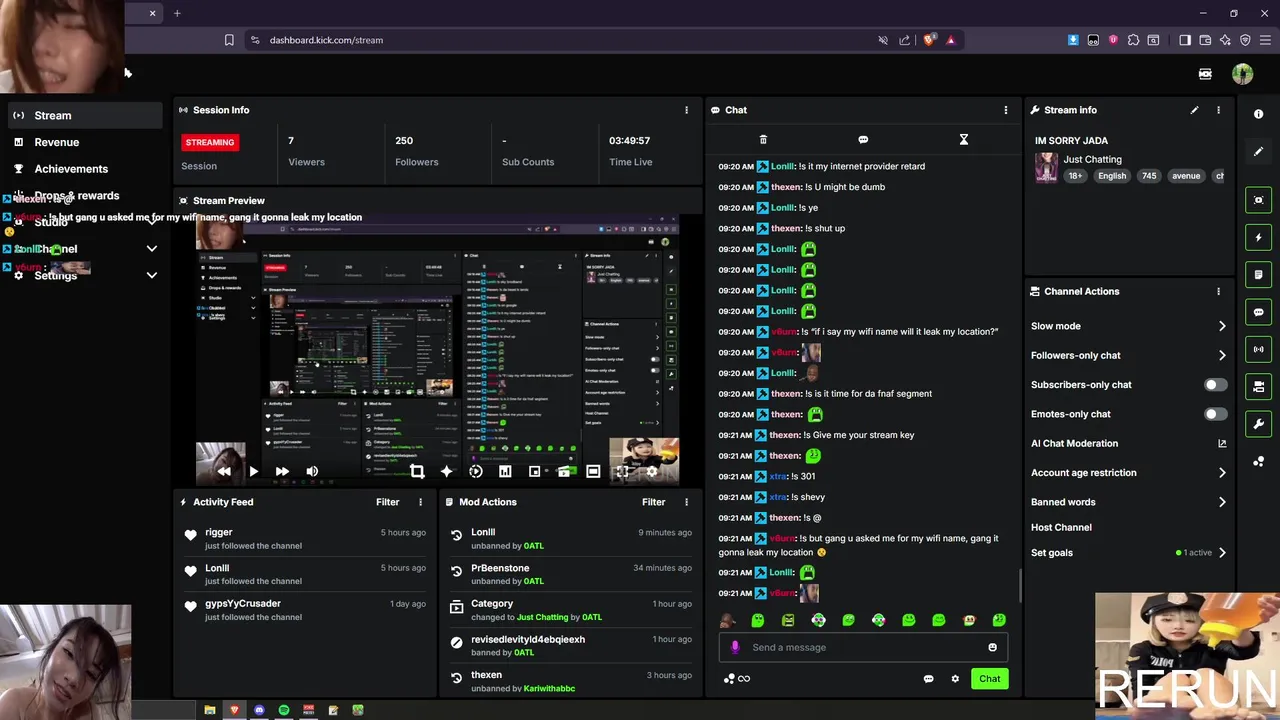This screenshot has width=1280, height=720.
Task: Click the English language tag
Action: tap(1112, 176)
